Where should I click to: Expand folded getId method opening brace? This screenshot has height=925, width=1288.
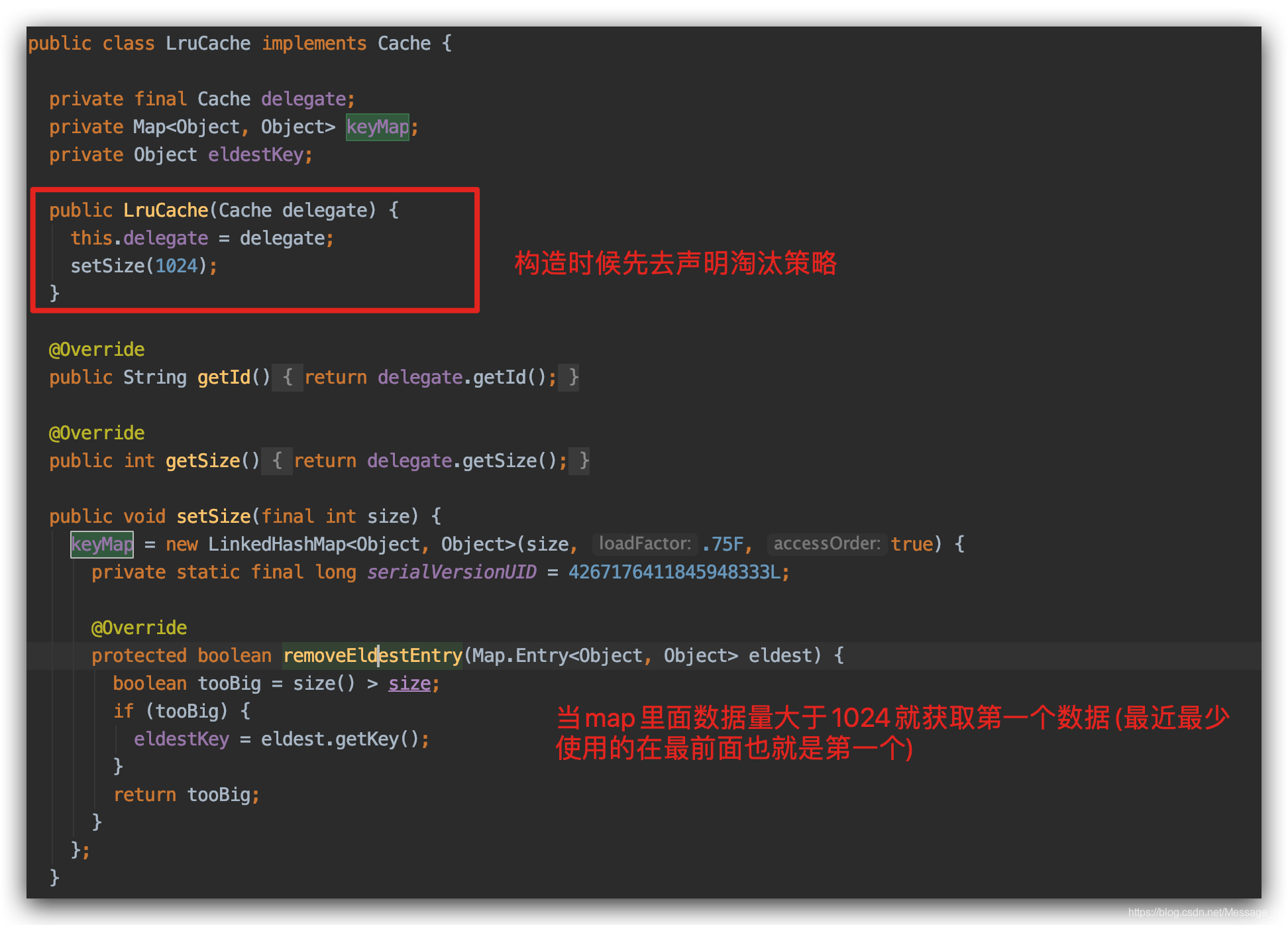tap(288, 378)
